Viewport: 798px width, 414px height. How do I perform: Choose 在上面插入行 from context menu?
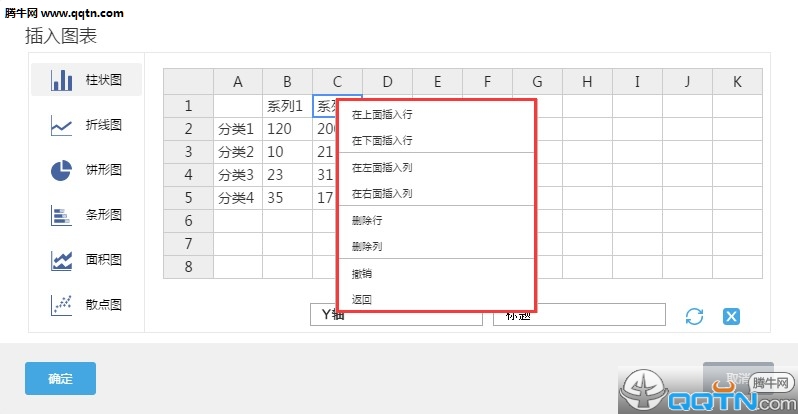pyautogui.click(x=382, y=115)
